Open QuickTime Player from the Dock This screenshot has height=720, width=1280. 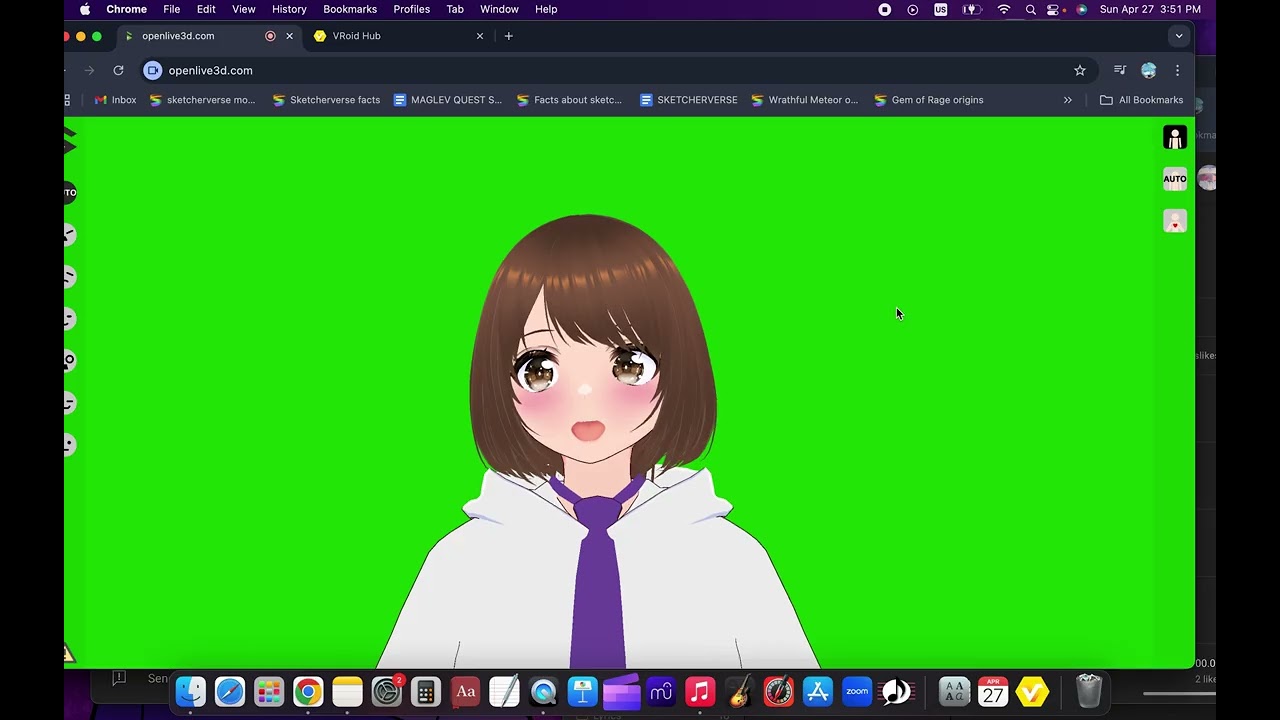544,692
